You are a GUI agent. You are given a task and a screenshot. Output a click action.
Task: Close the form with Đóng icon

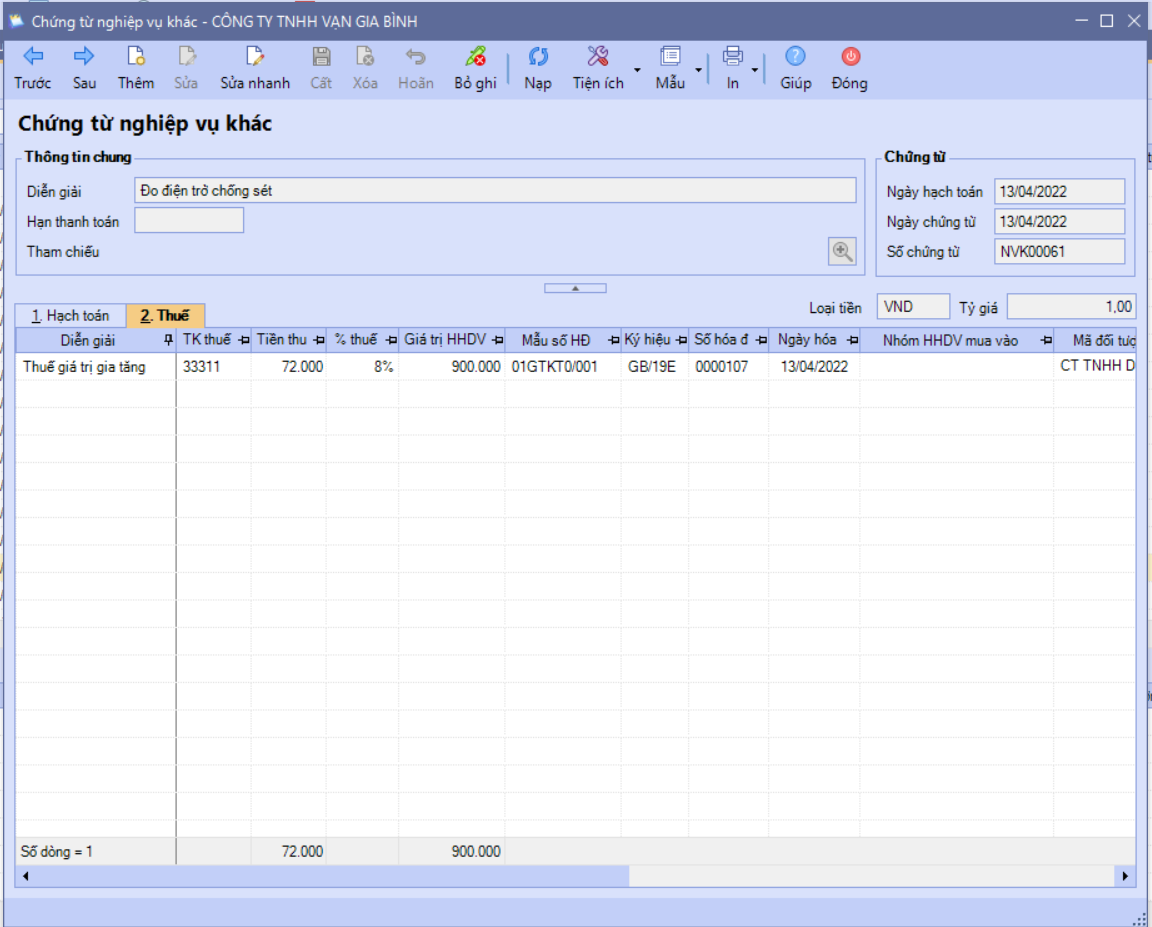click(x=850, y=57)
